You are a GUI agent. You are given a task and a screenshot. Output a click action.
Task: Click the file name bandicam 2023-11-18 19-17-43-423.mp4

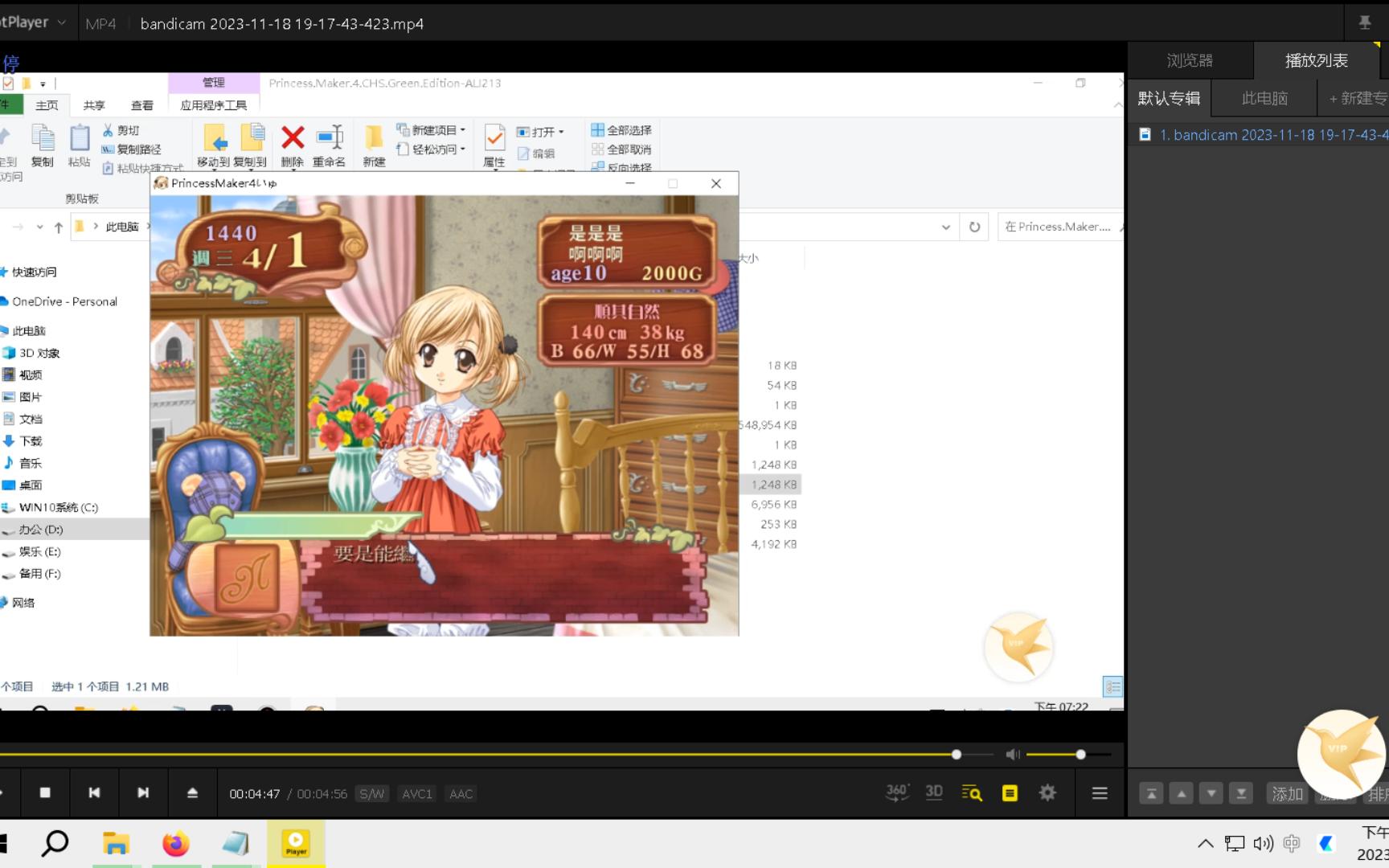pos(282,24)
